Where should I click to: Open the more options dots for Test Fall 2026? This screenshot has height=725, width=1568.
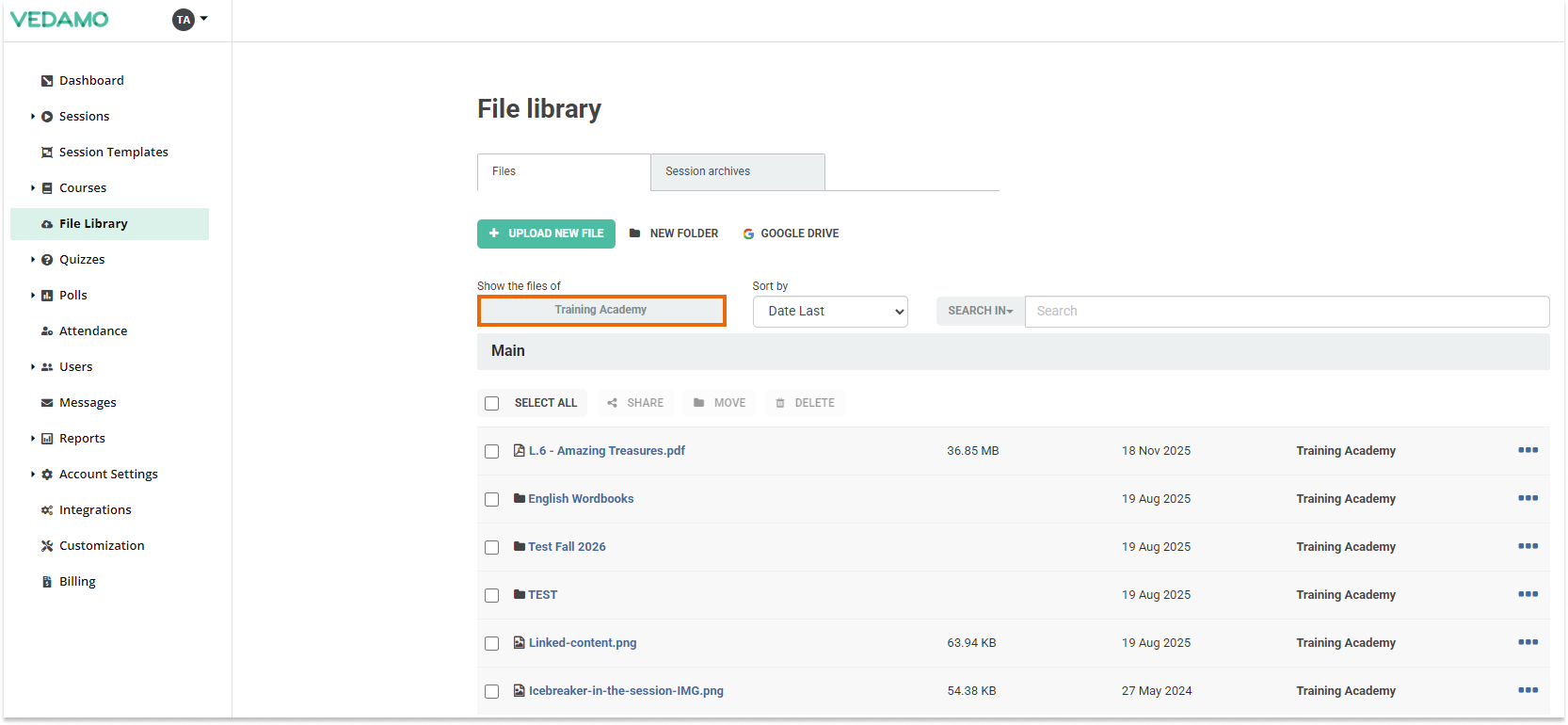pos(1528,546)
